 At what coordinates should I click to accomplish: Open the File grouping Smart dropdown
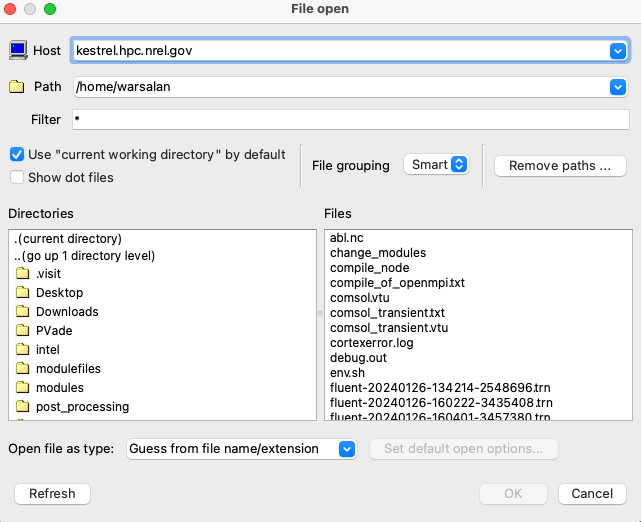436,165
